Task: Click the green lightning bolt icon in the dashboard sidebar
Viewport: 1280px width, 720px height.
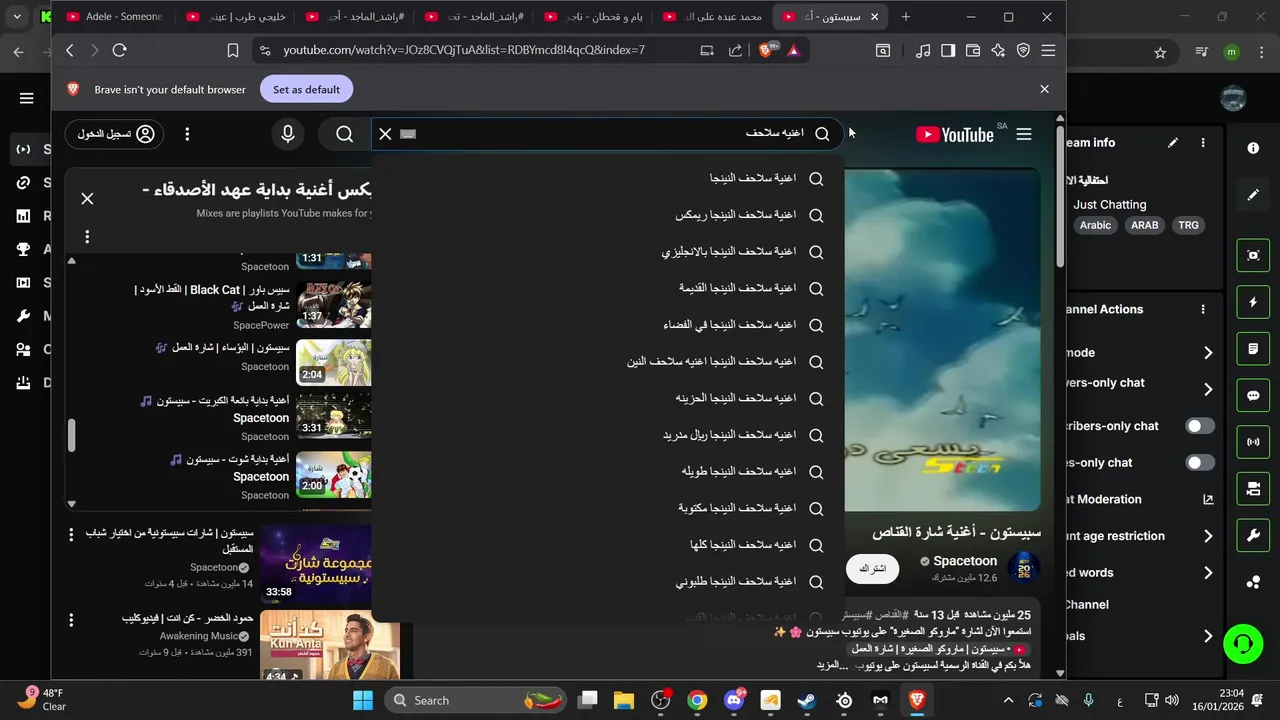Action: click(x=1253, y=302)
